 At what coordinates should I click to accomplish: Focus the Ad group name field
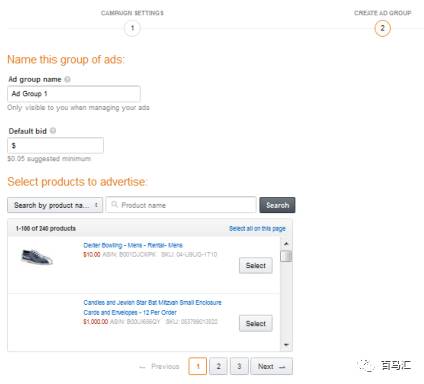click(x=74, y=94)
